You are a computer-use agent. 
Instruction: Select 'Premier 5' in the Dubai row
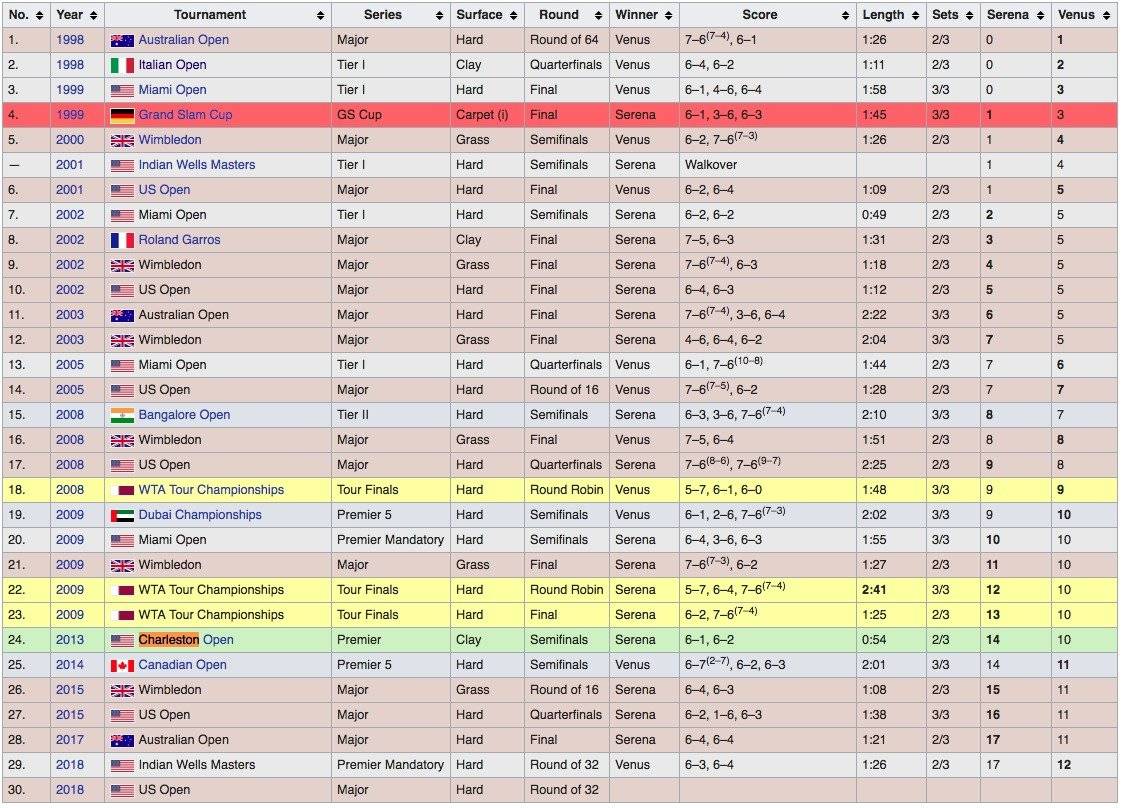(x=365, y=515)
